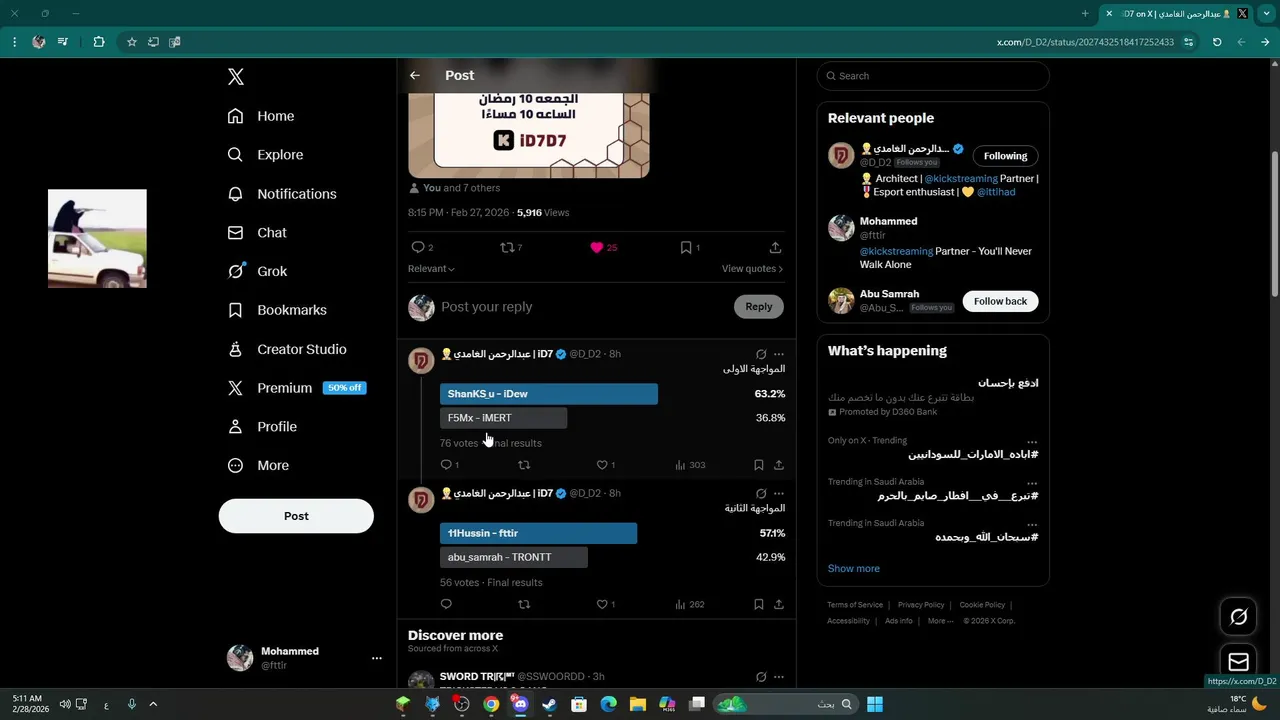The image size is (1280, 720).
Task: Share the main post
Action: click(x=775, y=247)
